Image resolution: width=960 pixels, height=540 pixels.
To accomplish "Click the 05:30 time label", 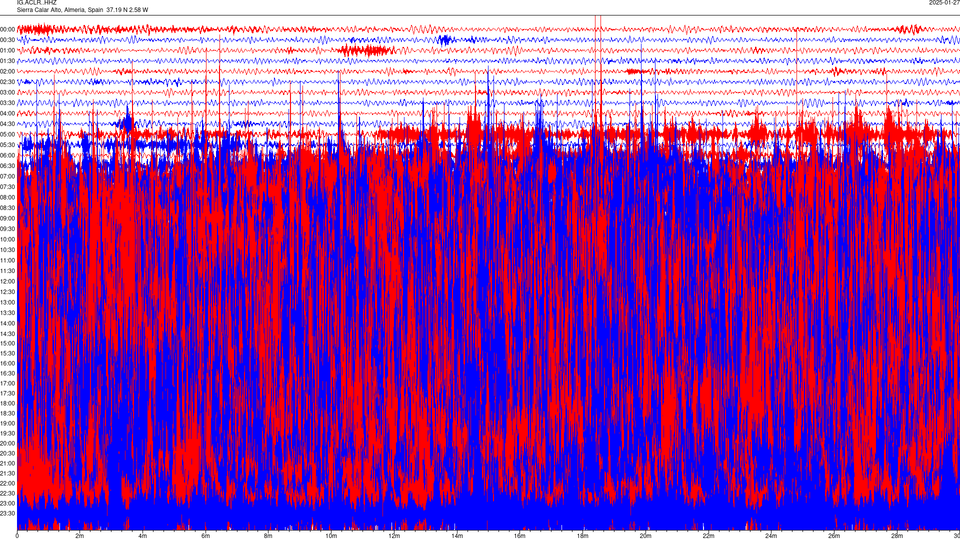I will coord(8,144).
